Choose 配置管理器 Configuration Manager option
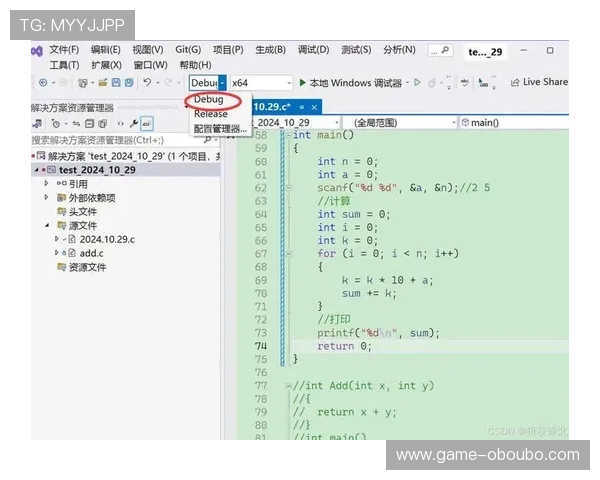This screenshot has height=480, width=600. pos(219,128)
